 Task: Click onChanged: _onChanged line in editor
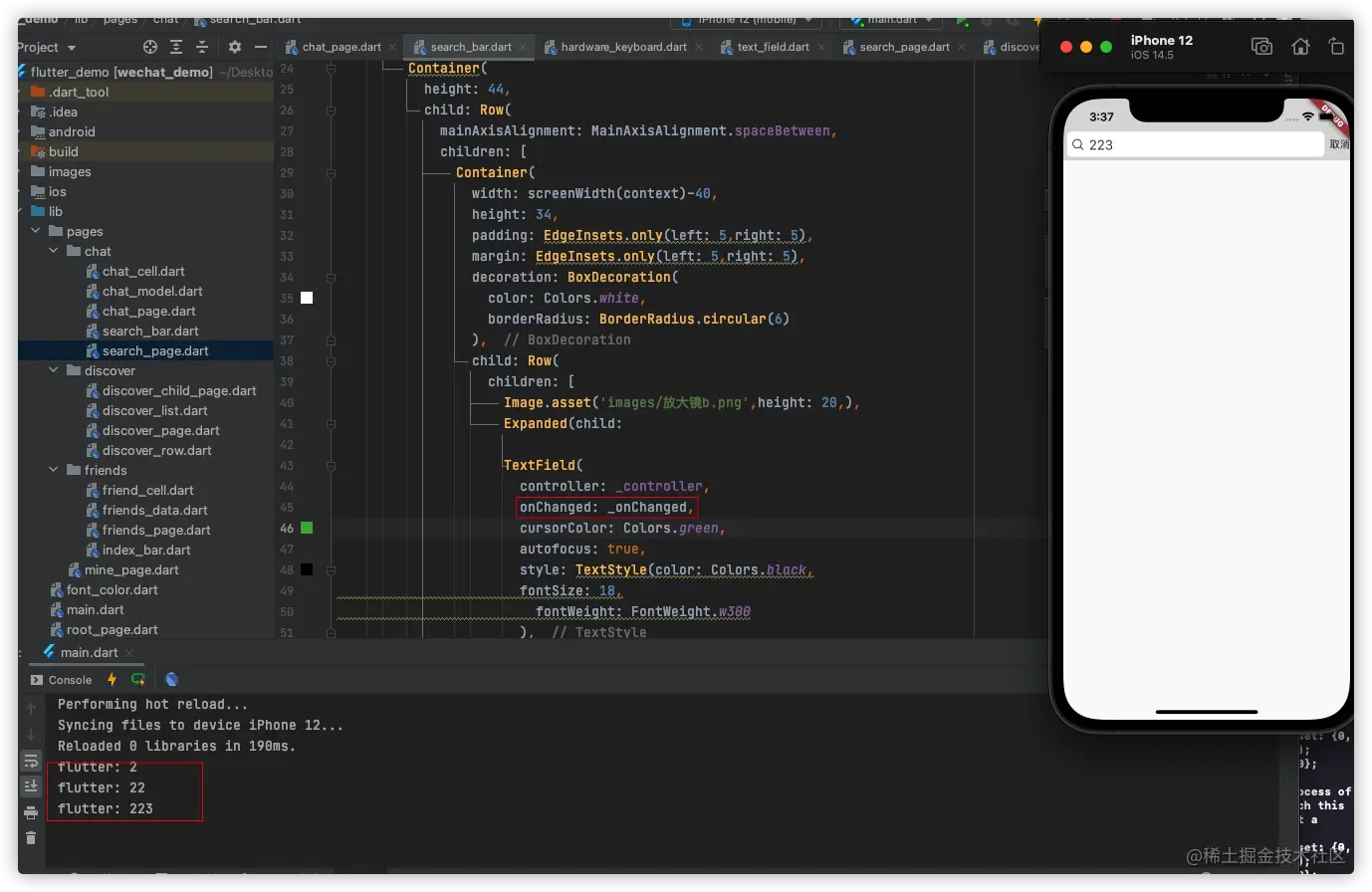606,507
